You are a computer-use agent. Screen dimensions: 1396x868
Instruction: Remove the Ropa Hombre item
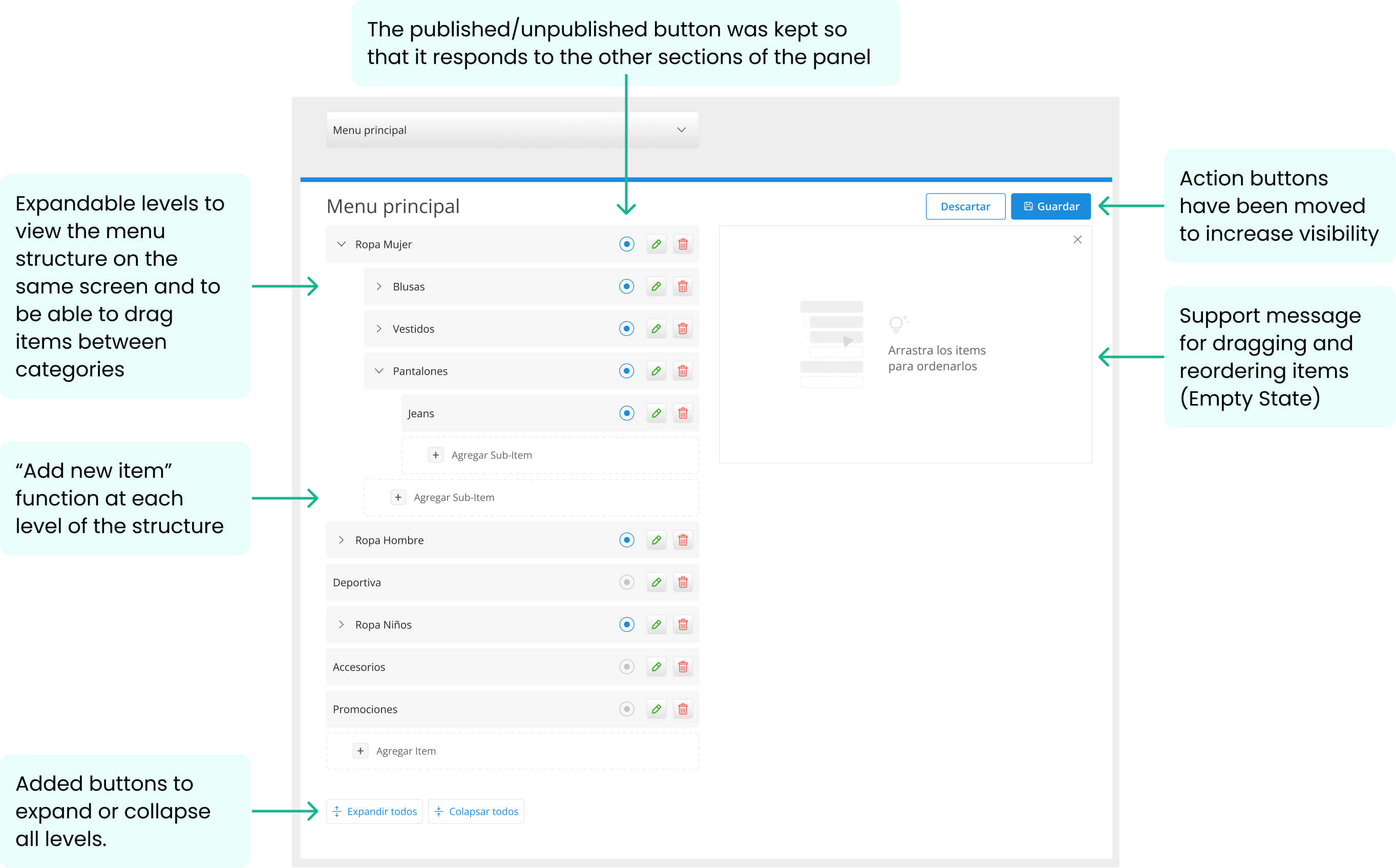coord(683,540)
